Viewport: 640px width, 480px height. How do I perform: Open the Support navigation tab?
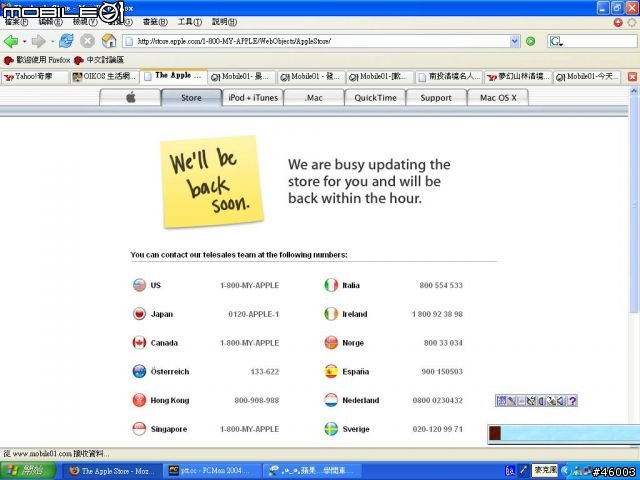pos(436,98)
